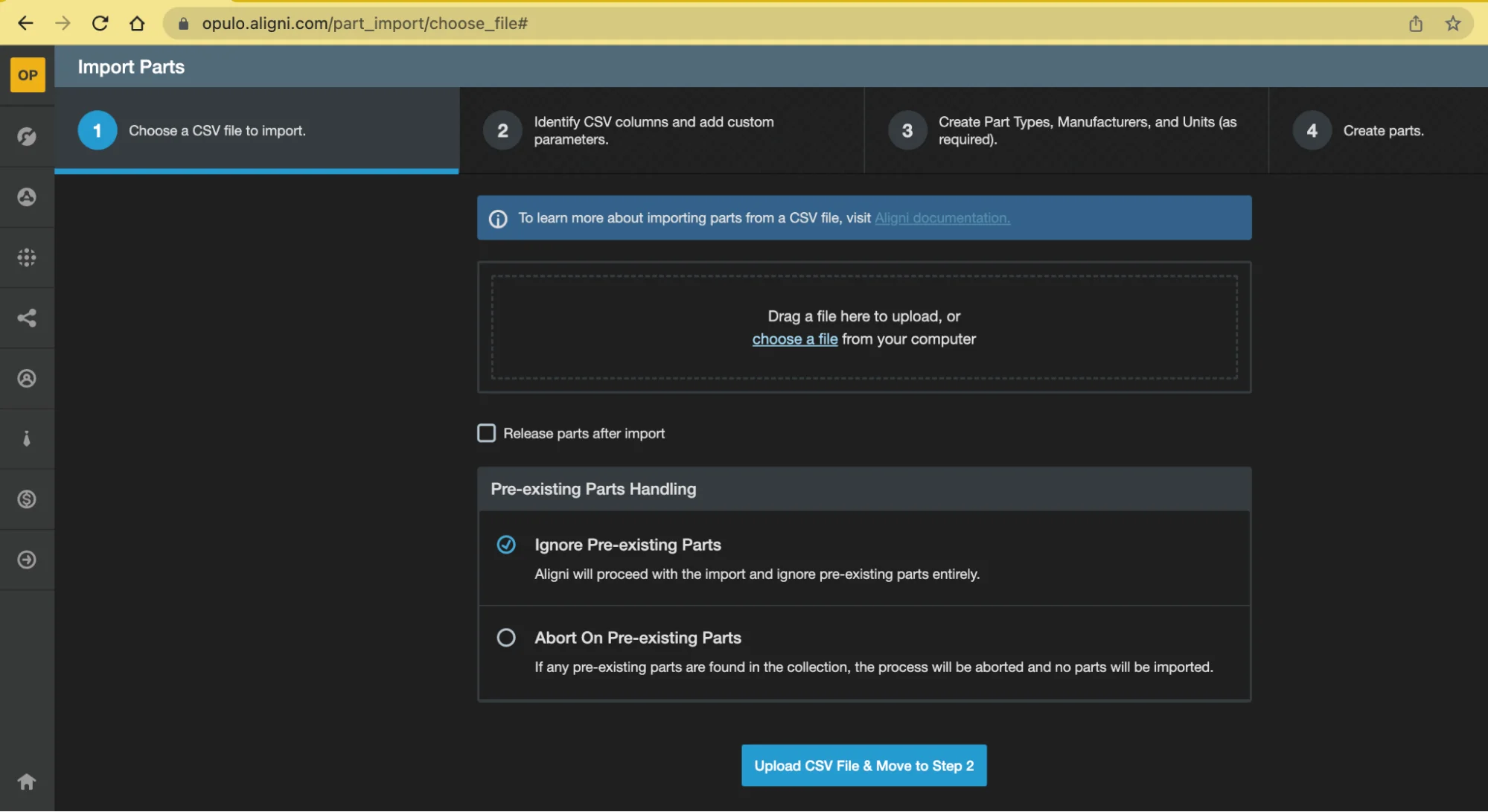Image resolution: width=1488 pixels, height=812 pixels.
Task: Click the three-segment circle sidebar icon
Action: tap(27, 196)
